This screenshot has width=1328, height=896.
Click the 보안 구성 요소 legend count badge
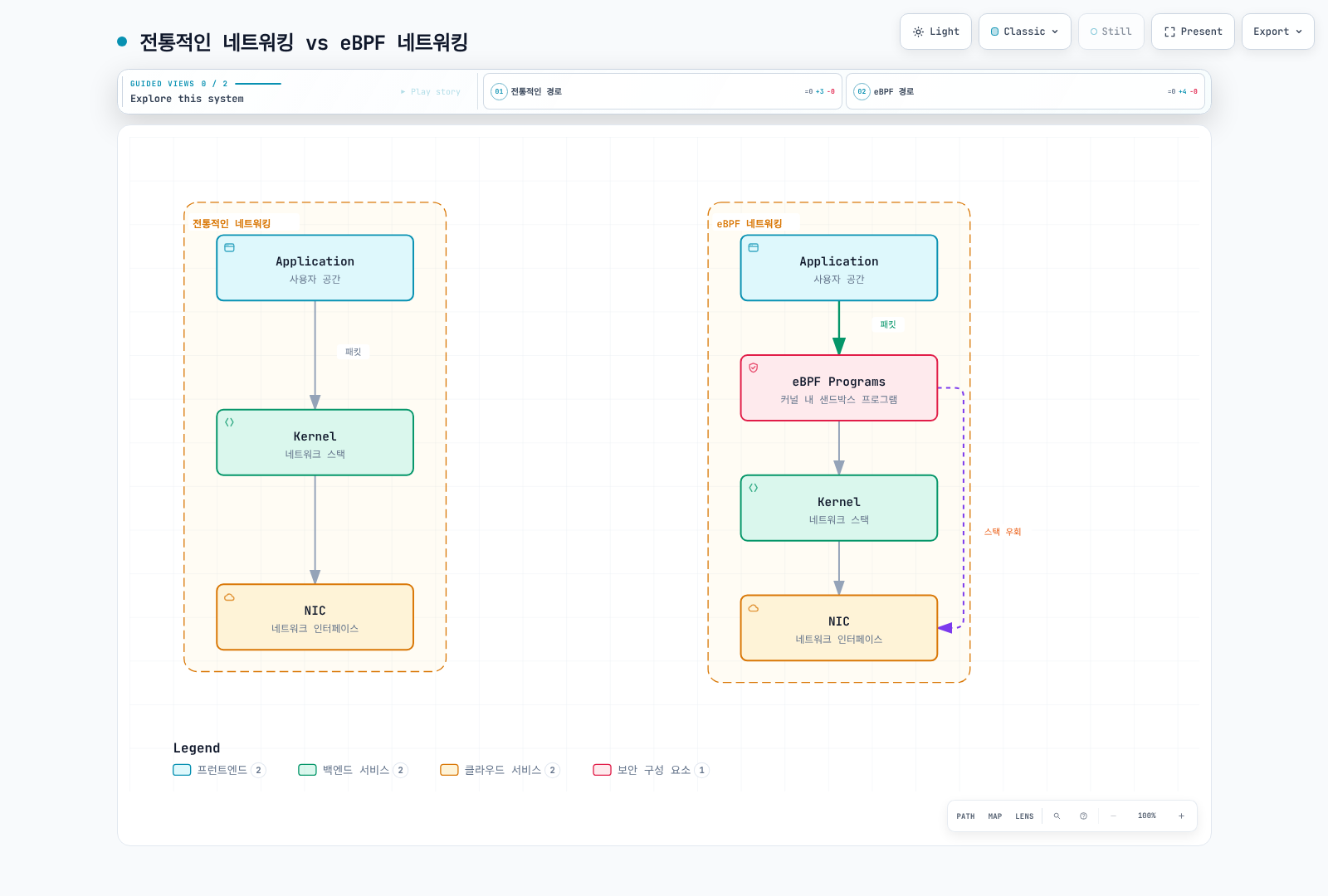click(701, 770)
